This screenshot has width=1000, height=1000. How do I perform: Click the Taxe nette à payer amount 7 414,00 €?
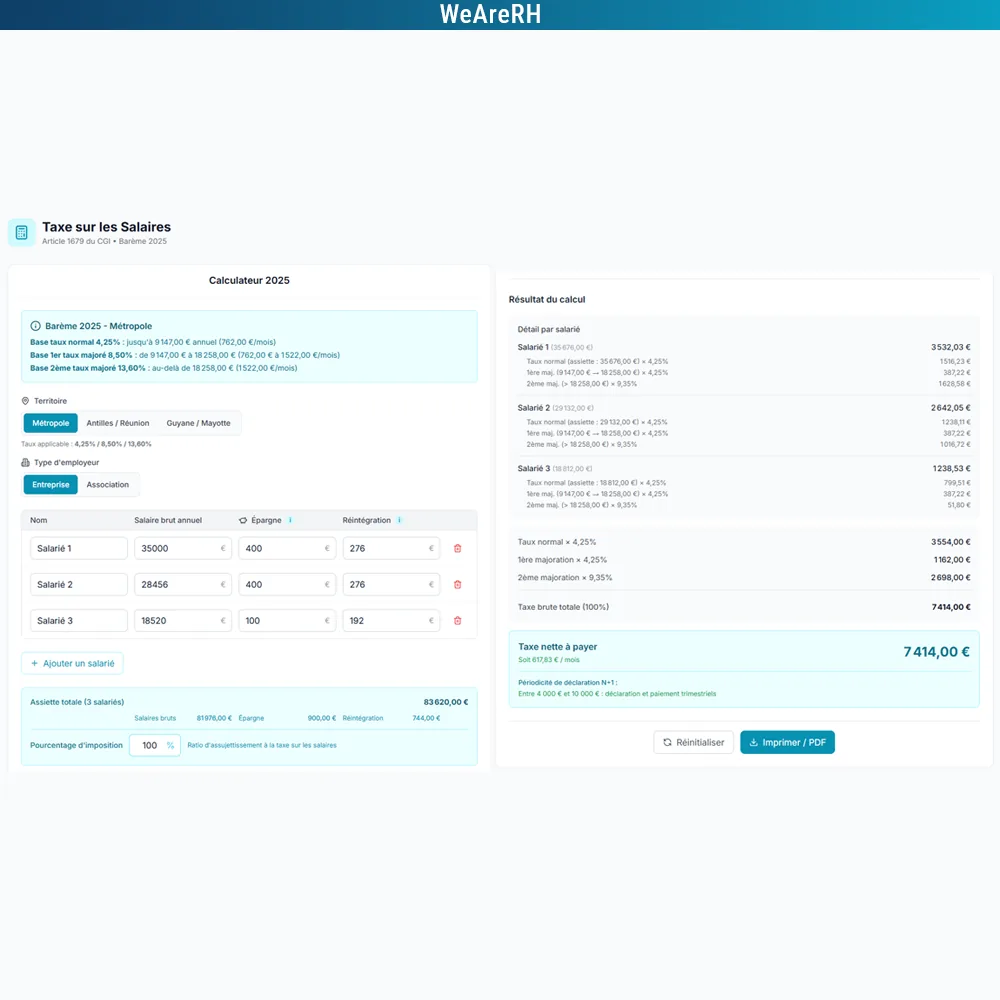pyautogui.click(x=936, y=652)
